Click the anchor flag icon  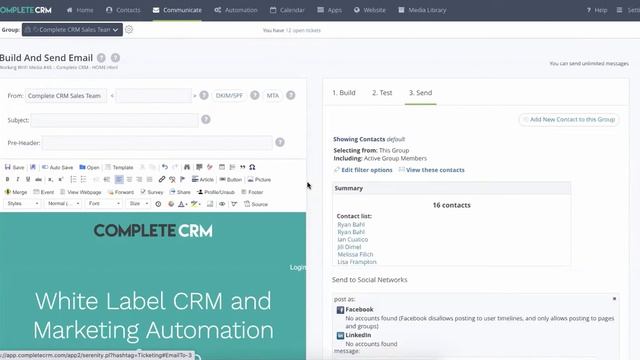coord(182,180)
